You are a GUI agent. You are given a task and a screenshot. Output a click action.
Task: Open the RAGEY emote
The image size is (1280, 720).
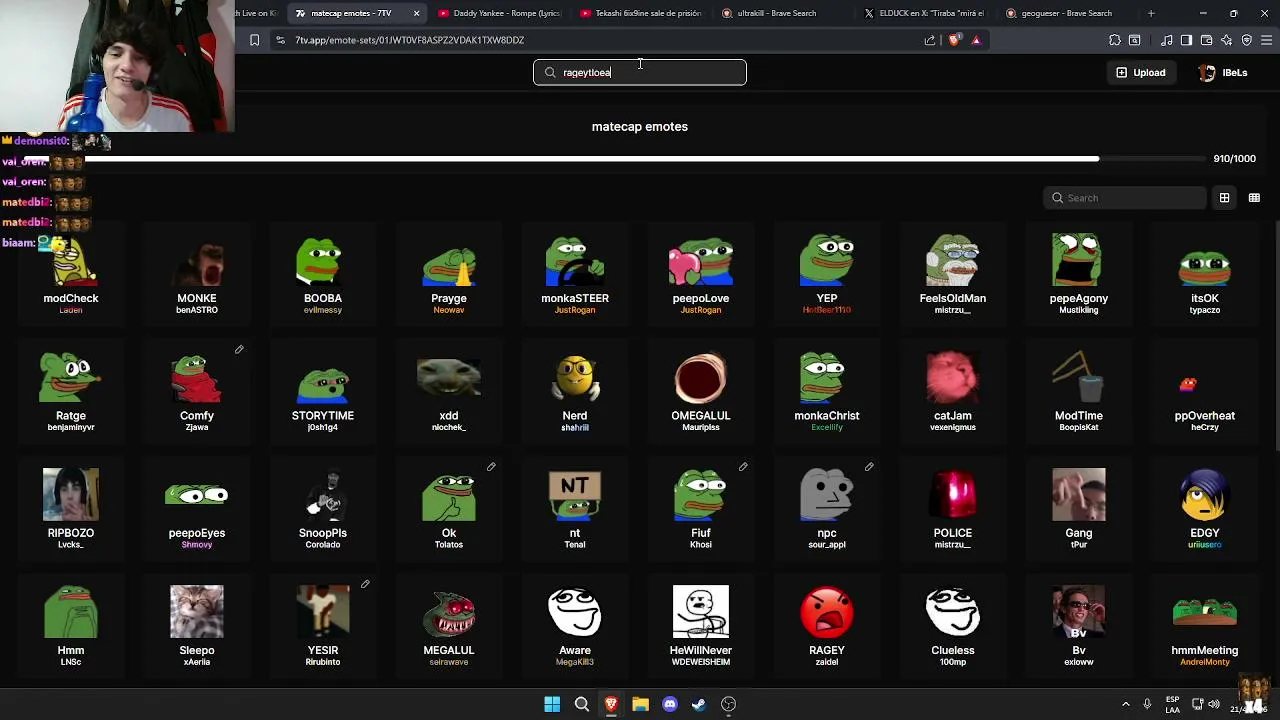[827, 627]
